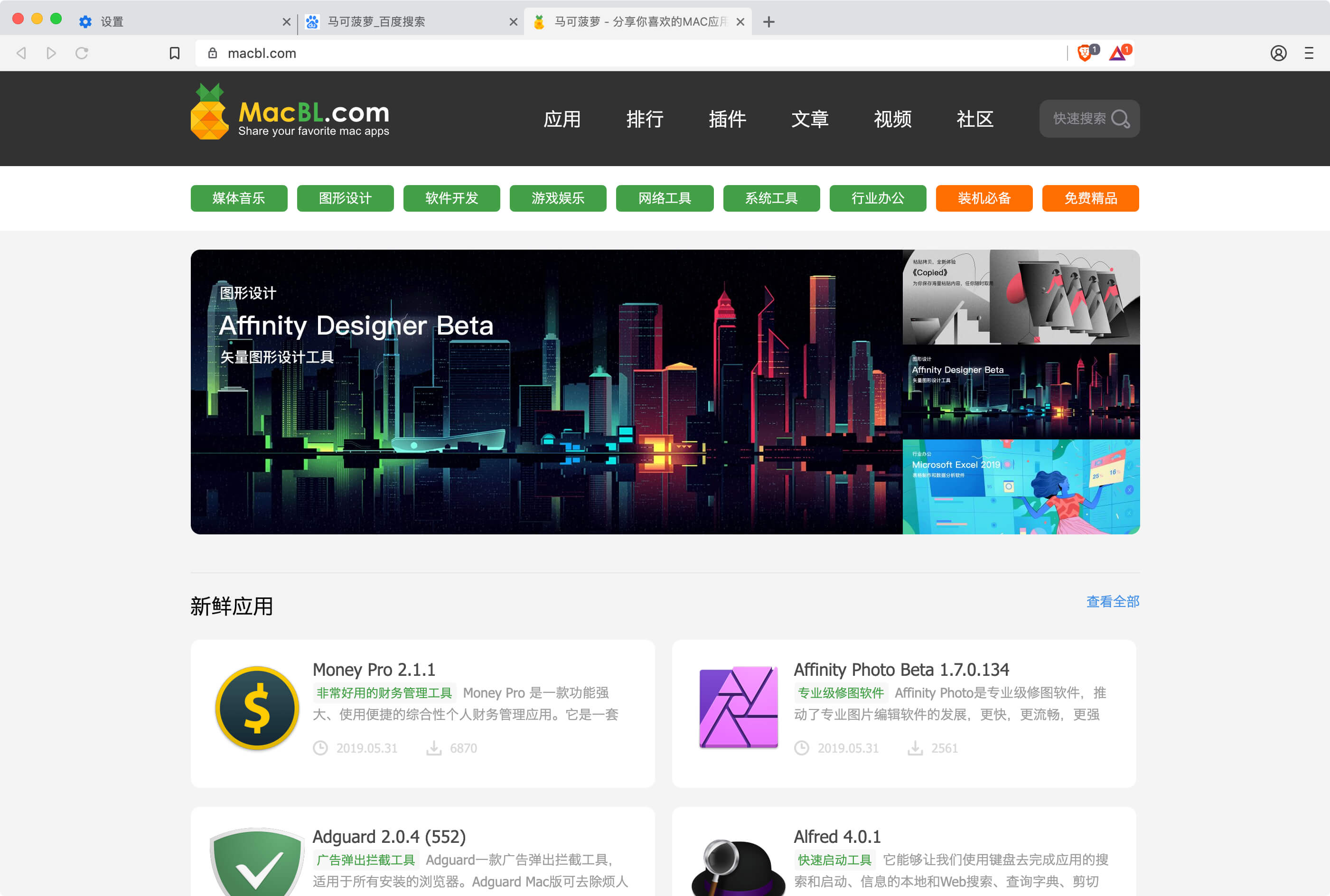
Task: Open the Microsoft Excel 2019 thumbnail
Action: click(1021, 487)
